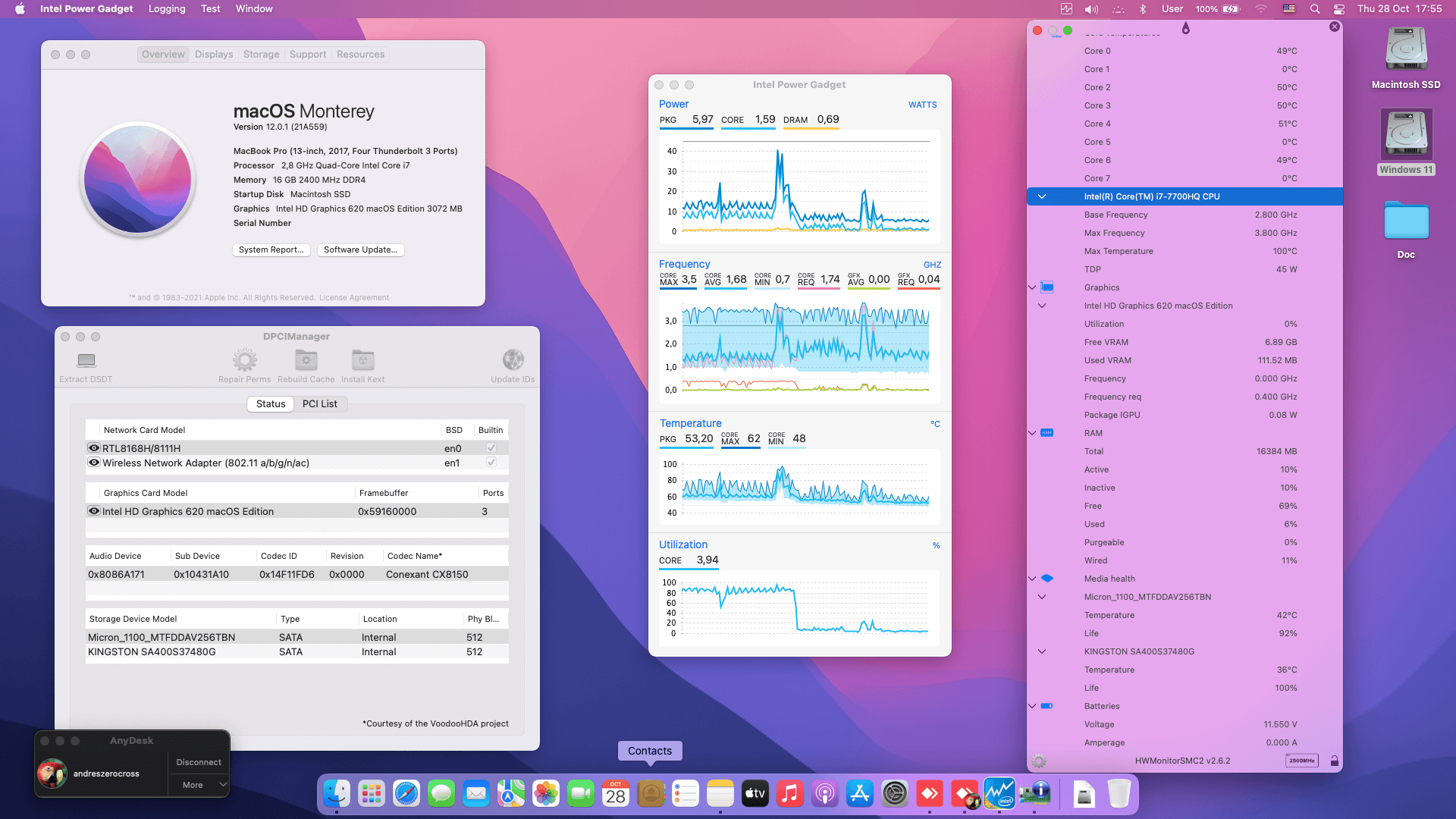Collapse the Micron_1100_MTFDDAV256TBN disk entry

(1042, 597)
